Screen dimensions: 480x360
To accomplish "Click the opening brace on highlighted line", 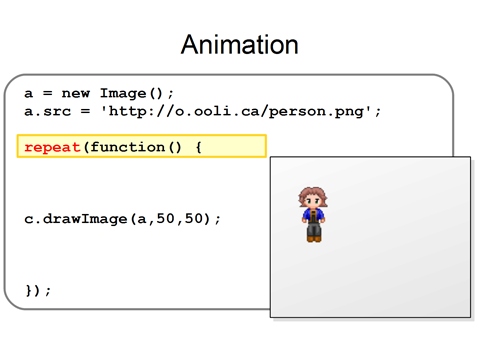I will (x=199, y=147).
